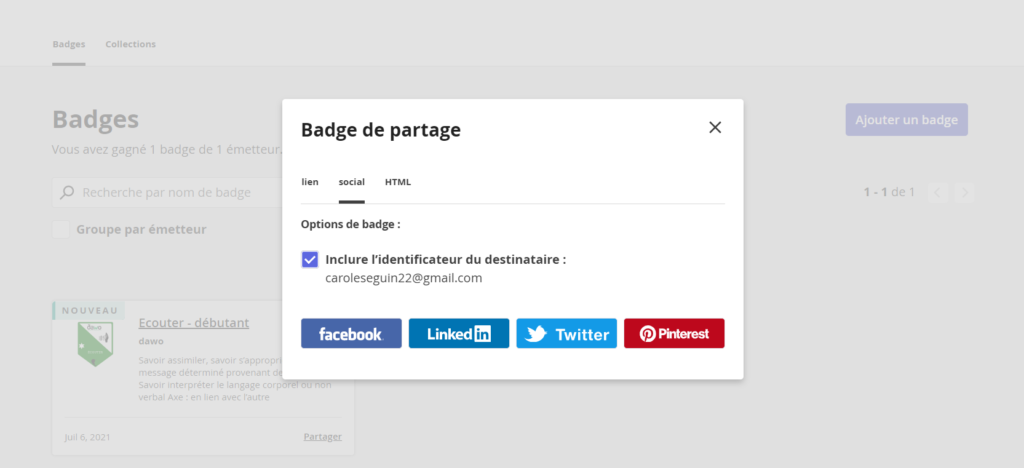The height and width of the screenshot is (468, 1024).
Task: Click the search magnifier icon
Action: tap(67, 193)
